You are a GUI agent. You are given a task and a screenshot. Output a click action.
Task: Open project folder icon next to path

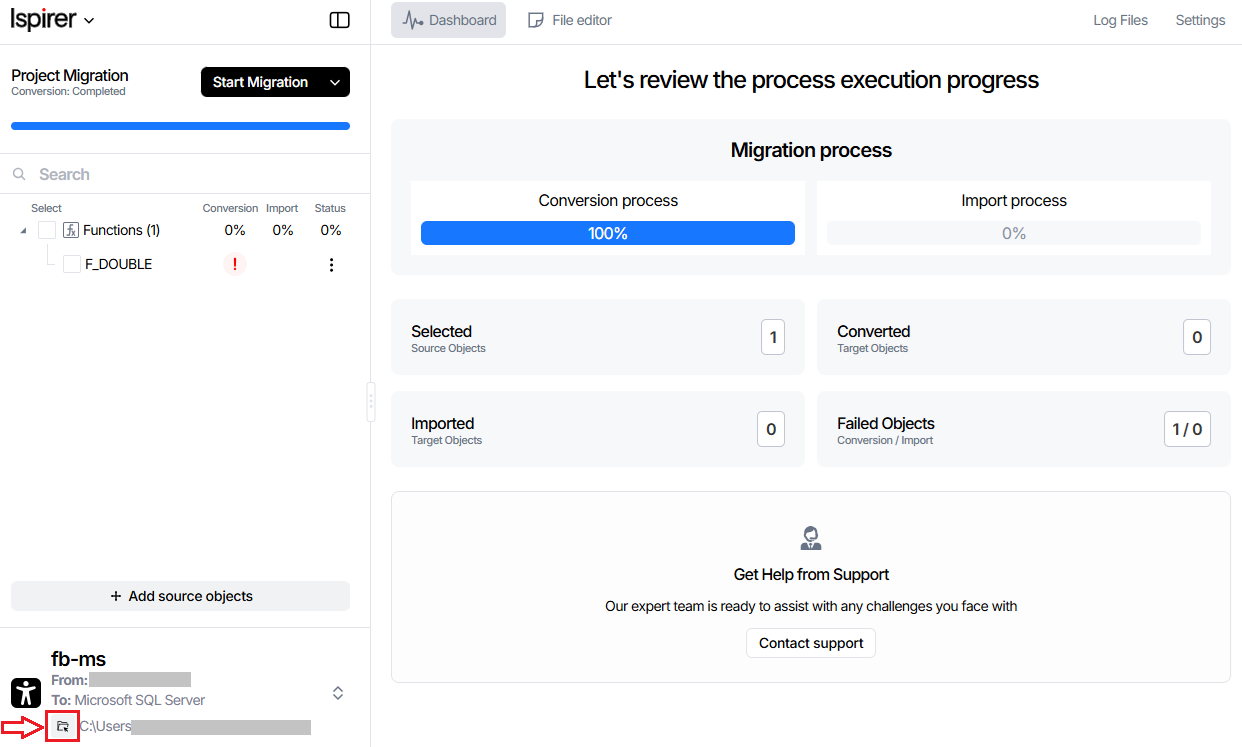click(x=63, y=726)
